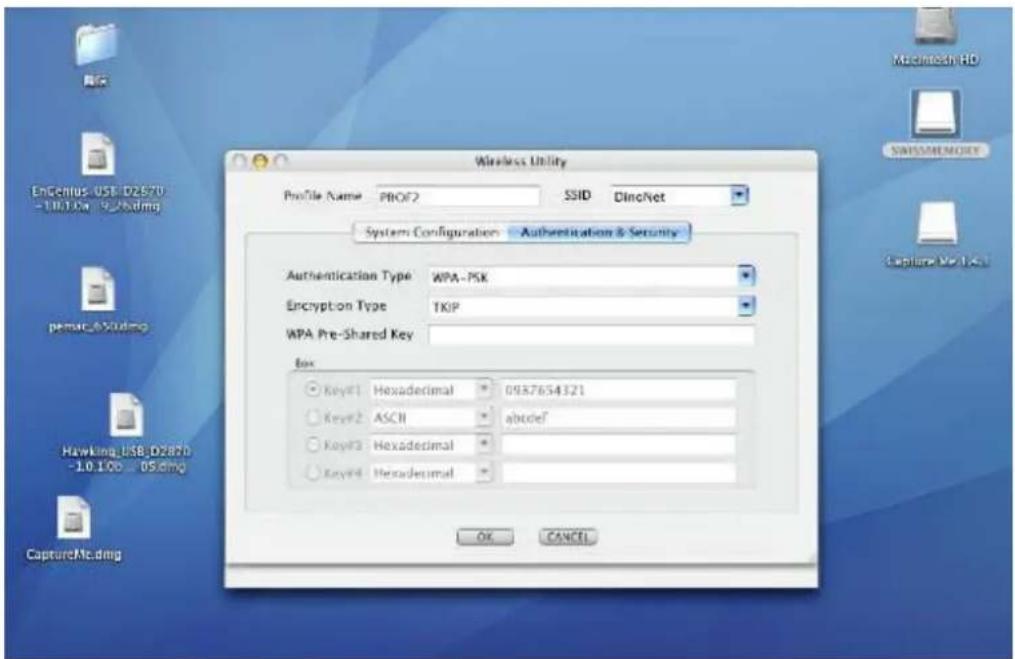Select Macintosh HD drive icon
Screen dimensions: 1015x659
tap(935, 27)
